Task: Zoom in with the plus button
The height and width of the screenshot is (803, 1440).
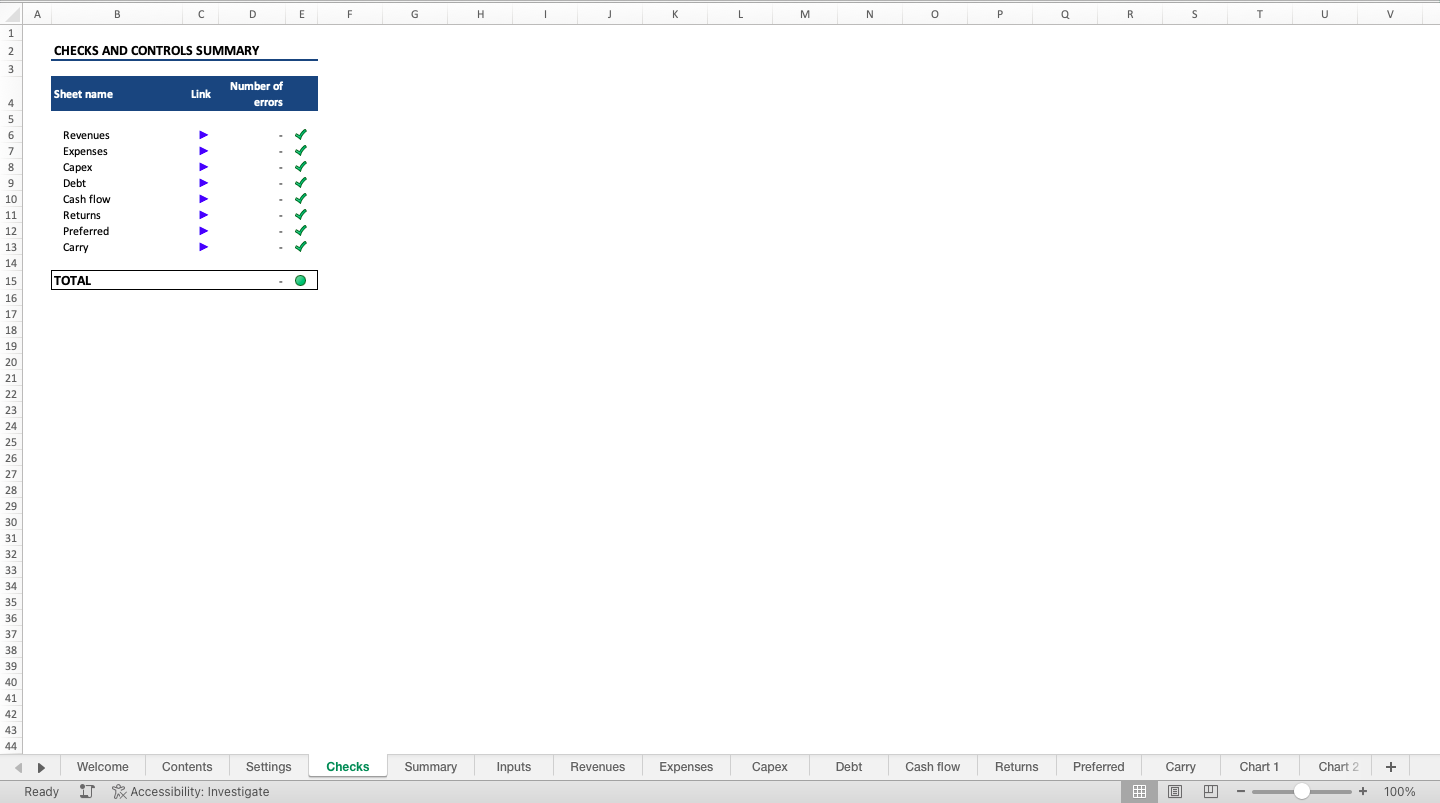Action: coord(1363,792)
